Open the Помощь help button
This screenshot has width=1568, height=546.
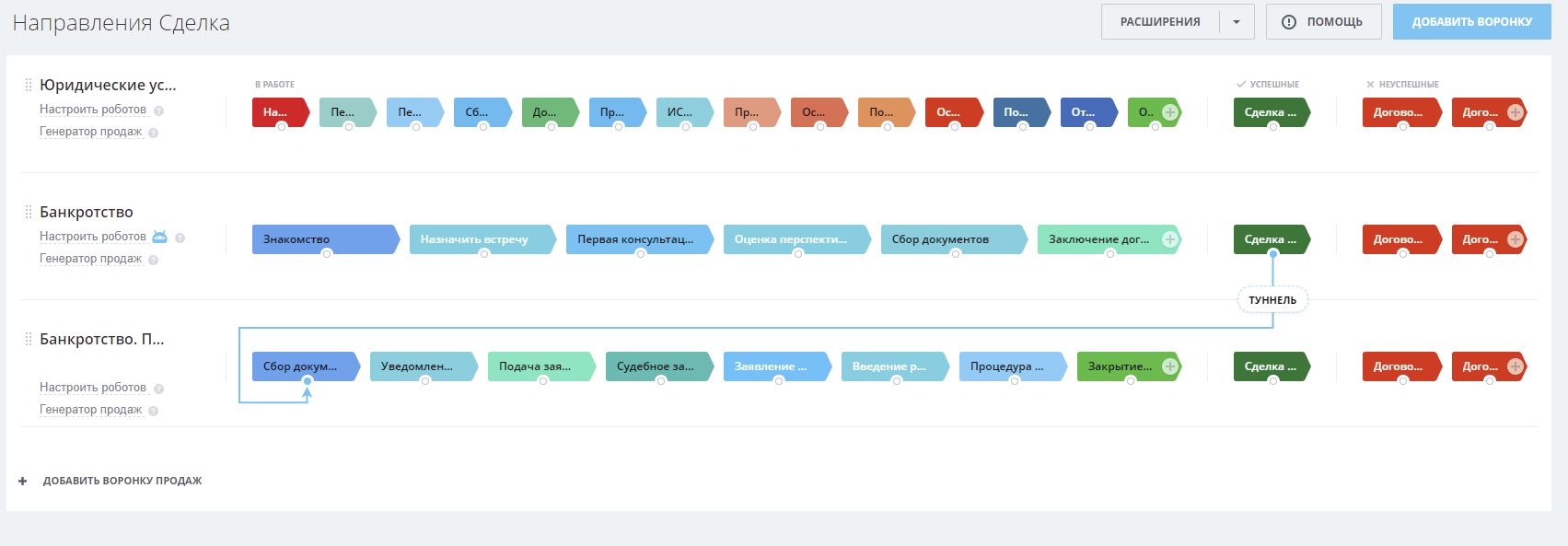1323,22
